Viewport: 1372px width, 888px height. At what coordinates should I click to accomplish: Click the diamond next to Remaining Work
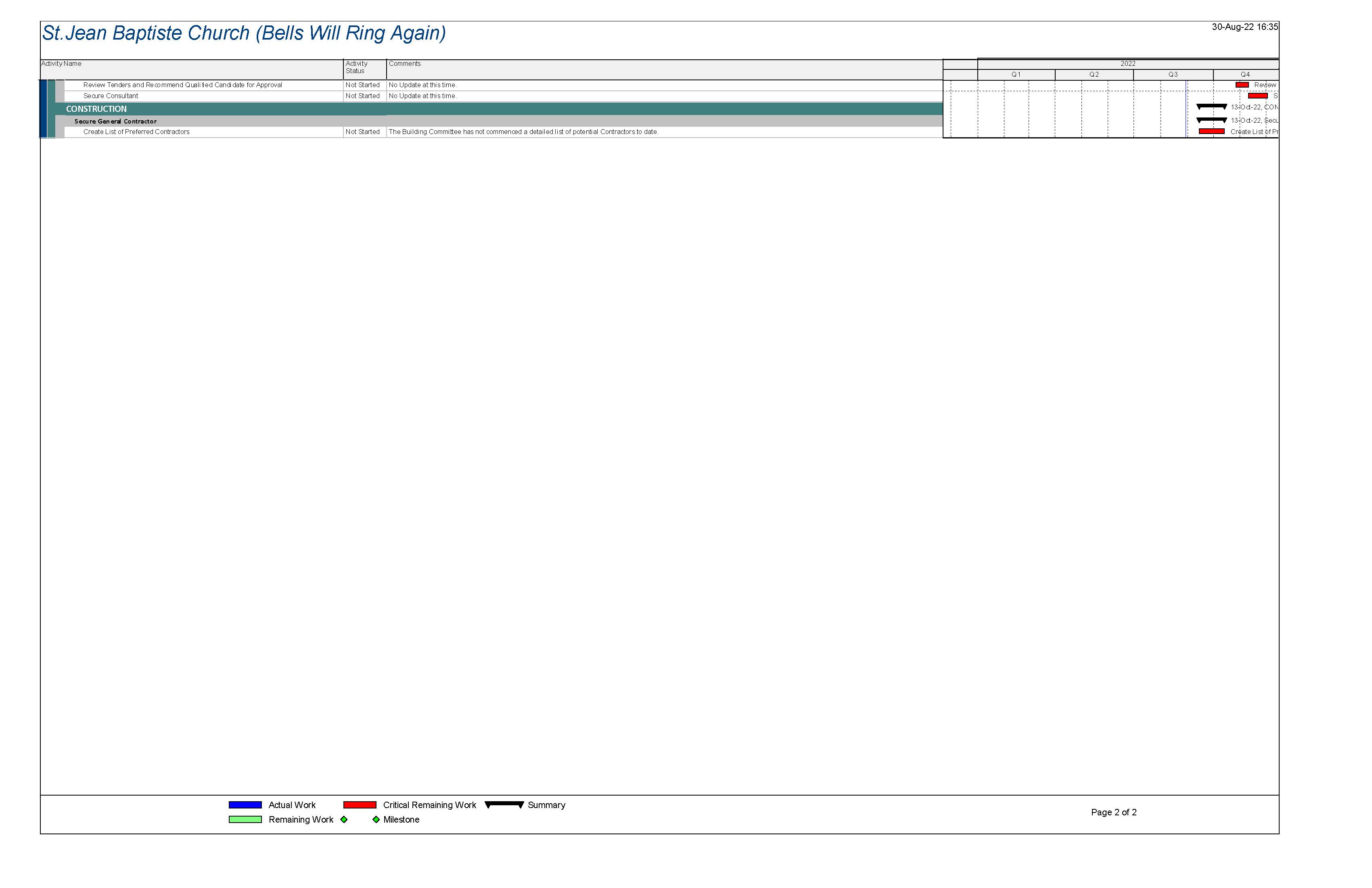(x=344, y=819)
